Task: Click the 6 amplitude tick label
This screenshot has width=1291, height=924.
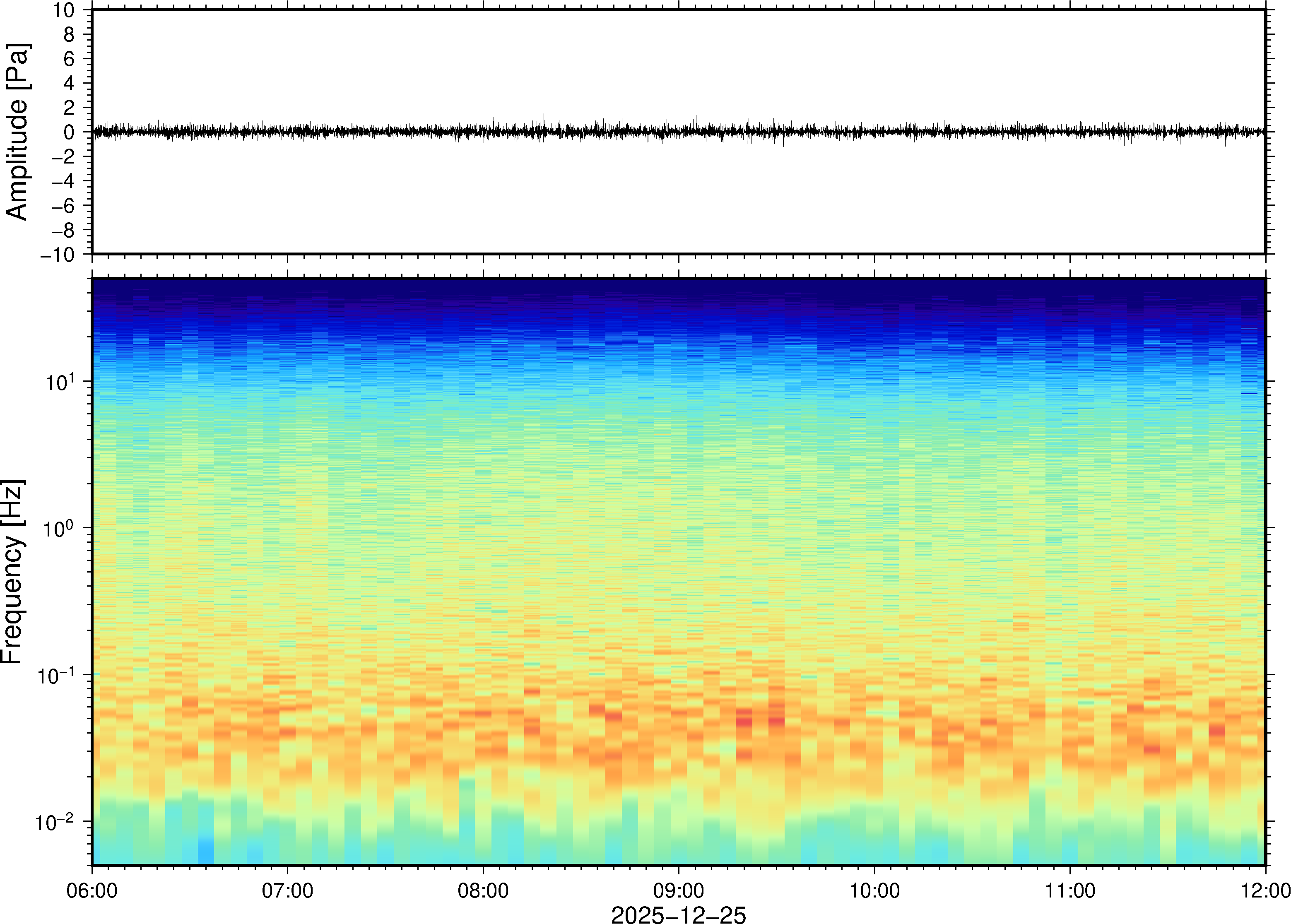Action: 70,59
